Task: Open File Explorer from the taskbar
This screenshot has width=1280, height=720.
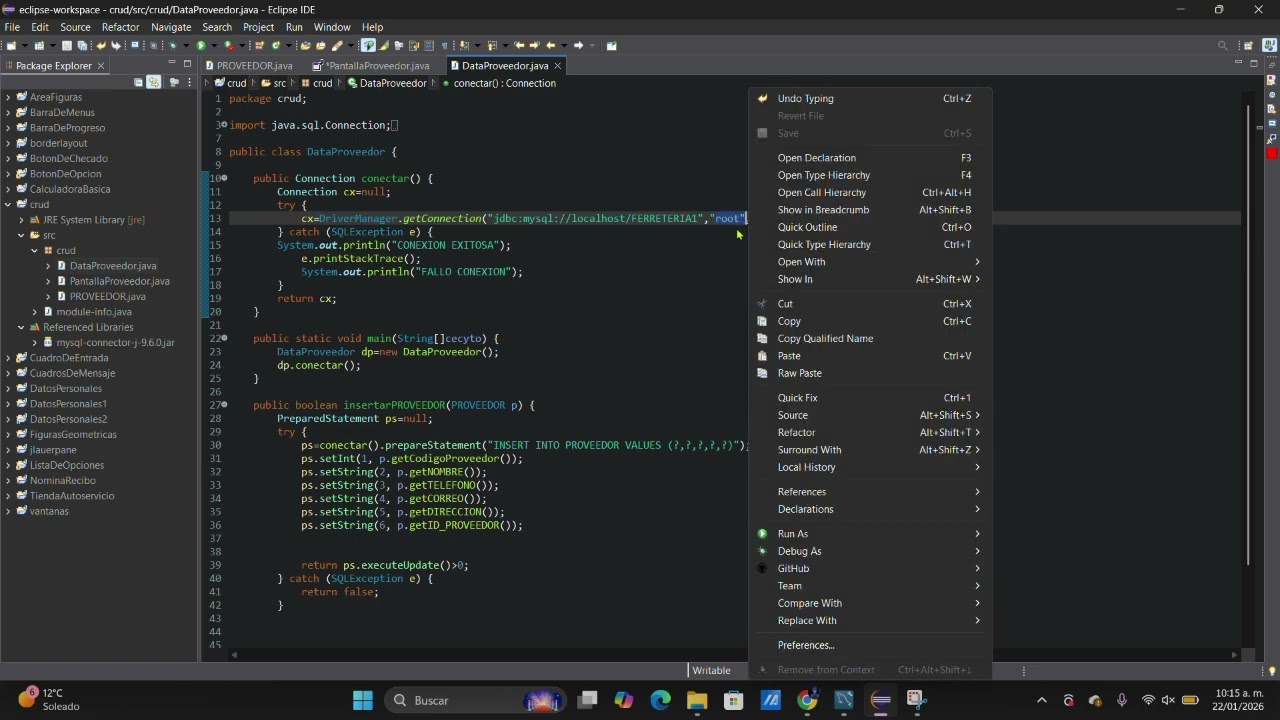Action: [697, 700]
